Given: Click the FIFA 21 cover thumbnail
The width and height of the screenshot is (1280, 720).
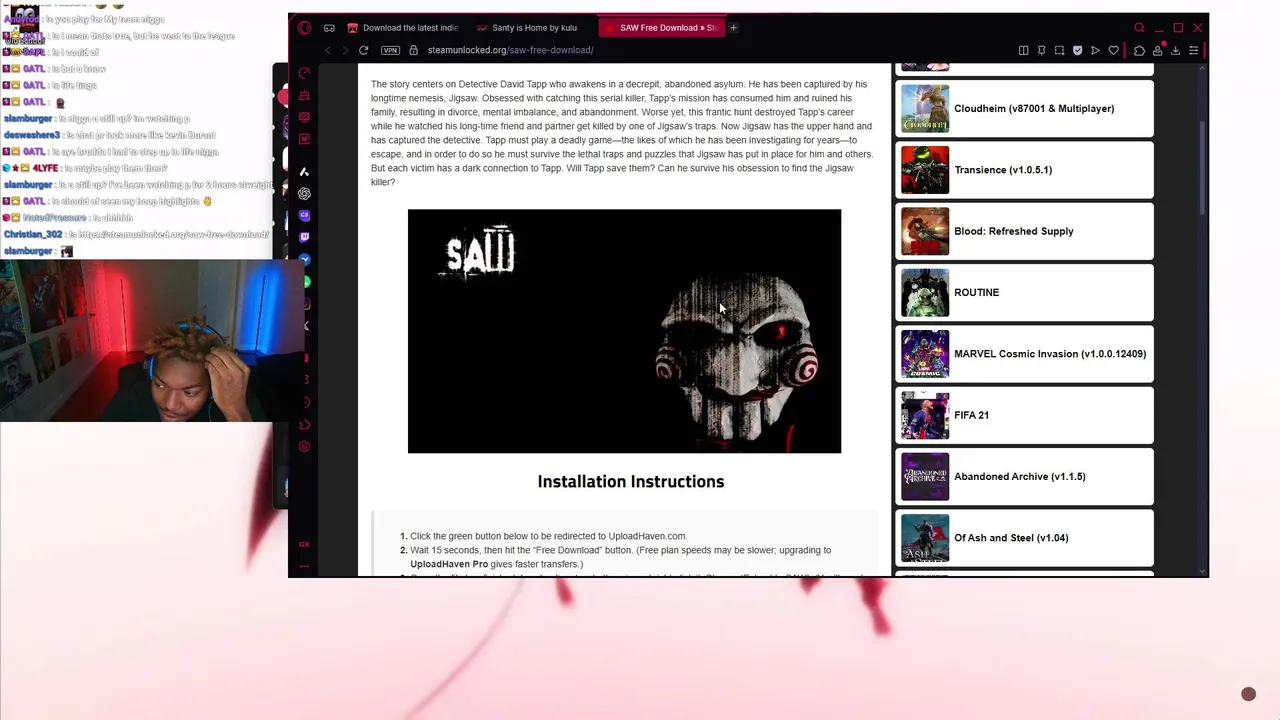Looking at the screenshot, I should 925,415.
